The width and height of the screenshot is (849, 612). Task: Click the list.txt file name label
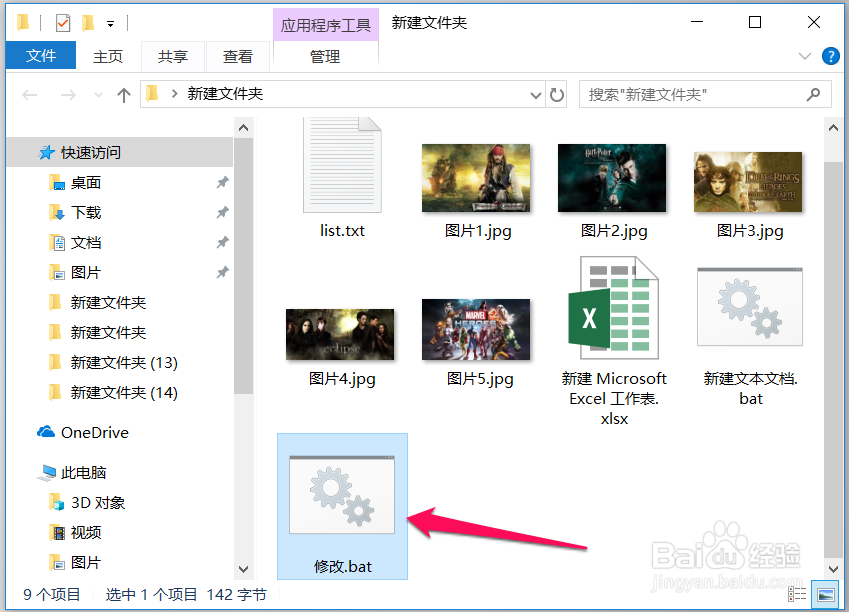342,231
